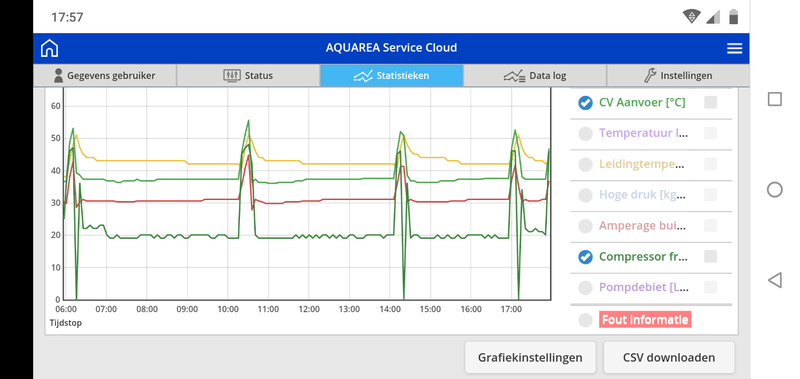Tap the chart icon on Data log
800x379 pixels.
tap(514, 76)
